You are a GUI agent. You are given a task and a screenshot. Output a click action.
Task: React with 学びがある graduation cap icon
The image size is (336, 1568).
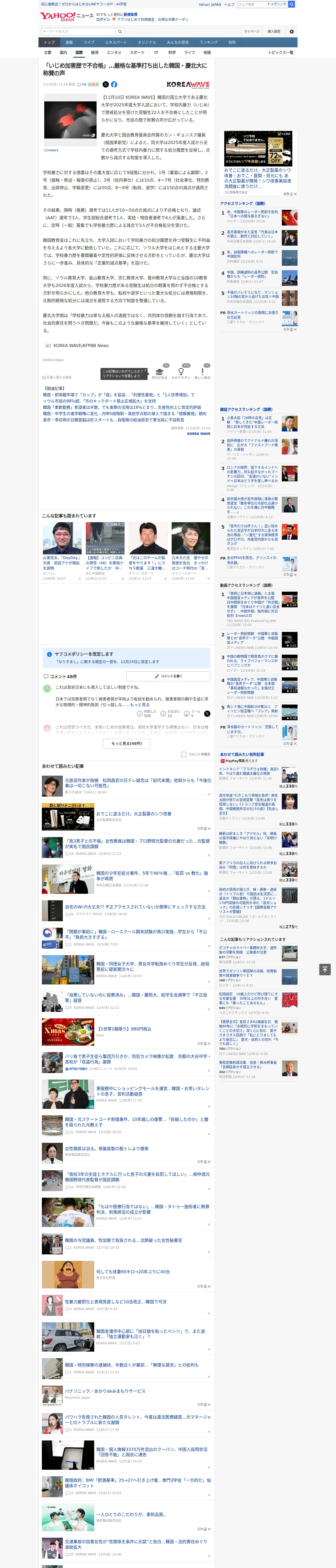160,371
